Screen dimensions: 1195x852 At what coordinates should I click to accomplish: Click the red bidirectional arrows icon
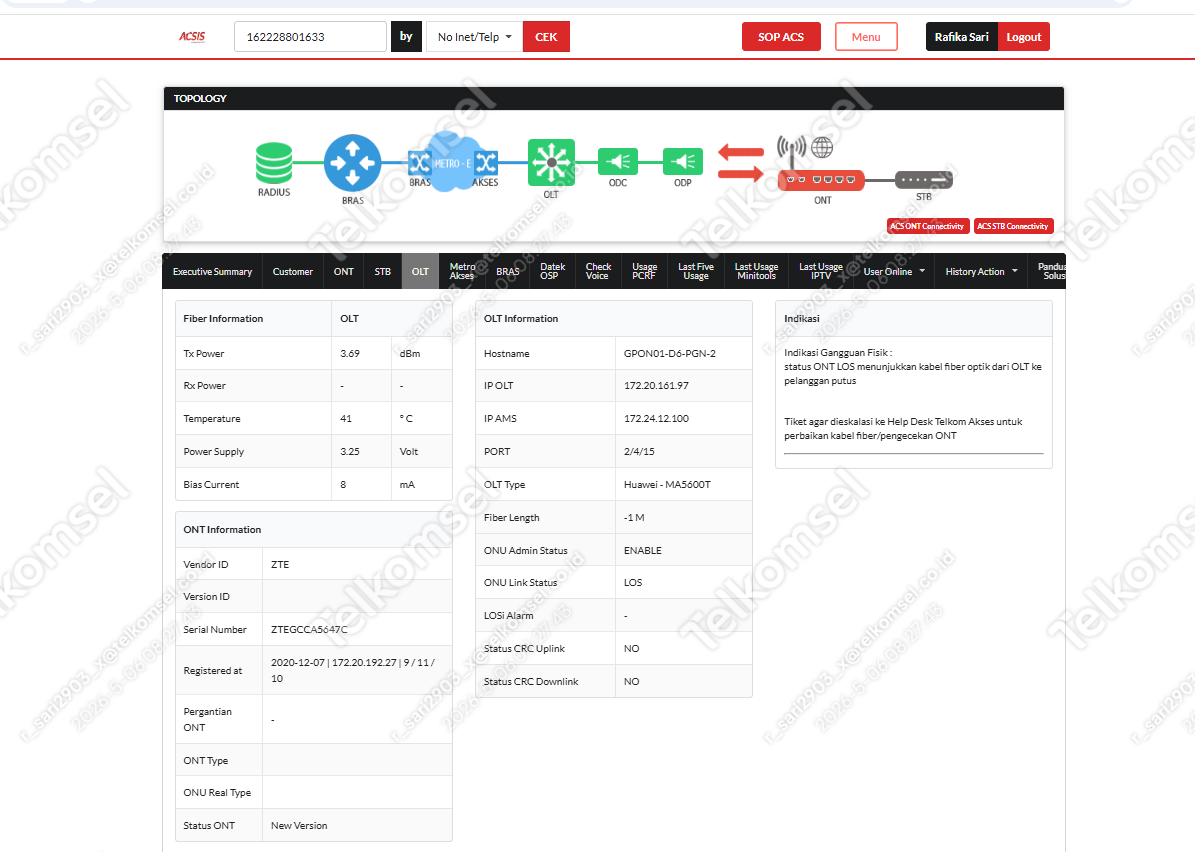point(741,163)
